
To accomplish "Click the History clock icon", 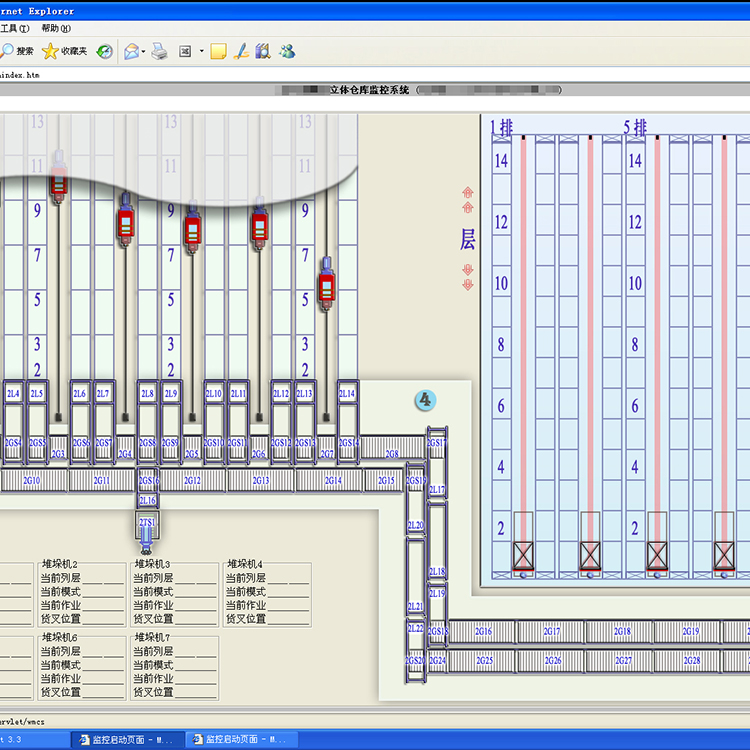I will (104, 51).
